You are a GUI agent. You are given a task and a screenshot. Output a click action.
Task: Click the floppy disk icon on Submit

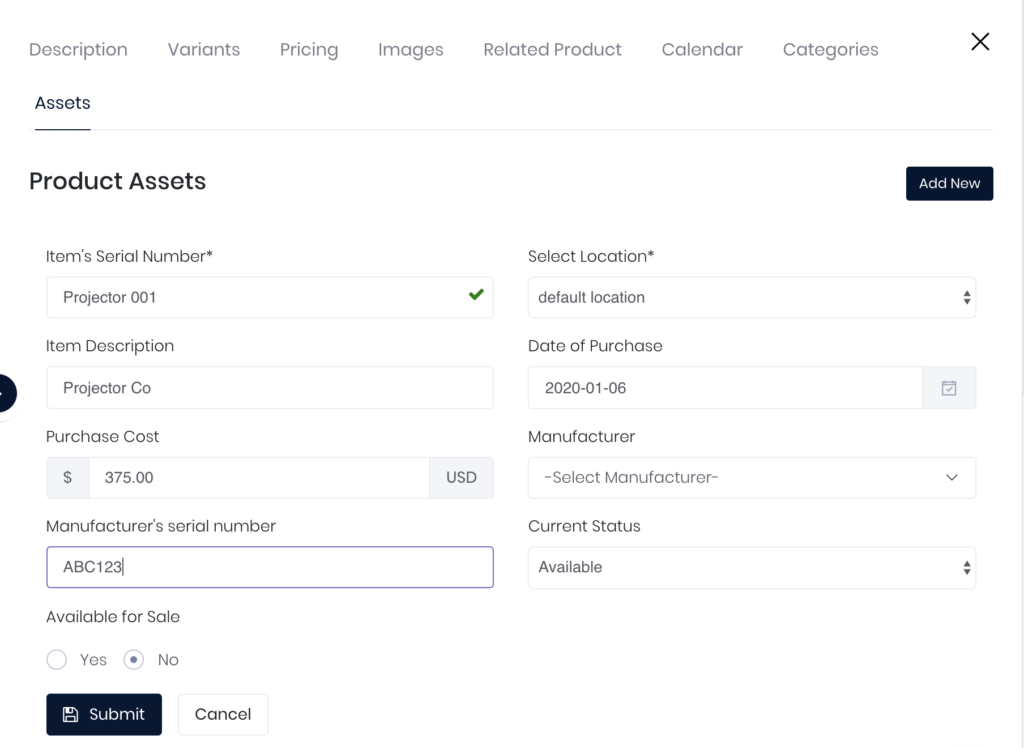tap(70, 715)
